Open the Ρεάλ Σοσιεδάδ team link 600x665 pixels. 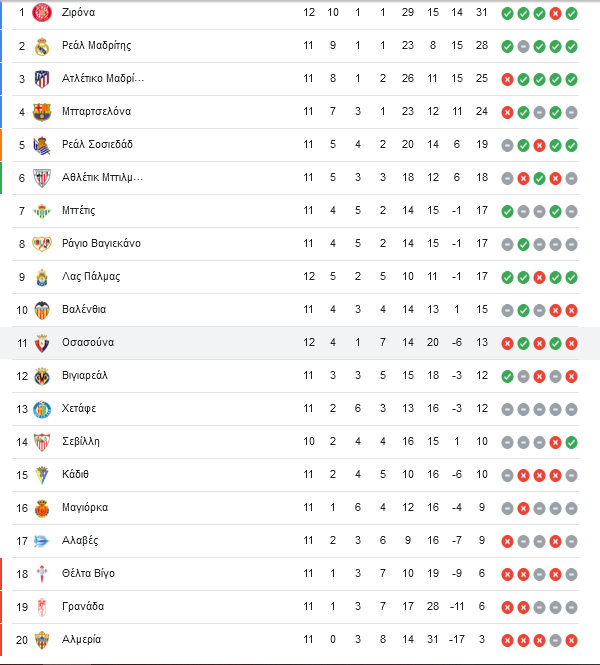click(97, 145)
